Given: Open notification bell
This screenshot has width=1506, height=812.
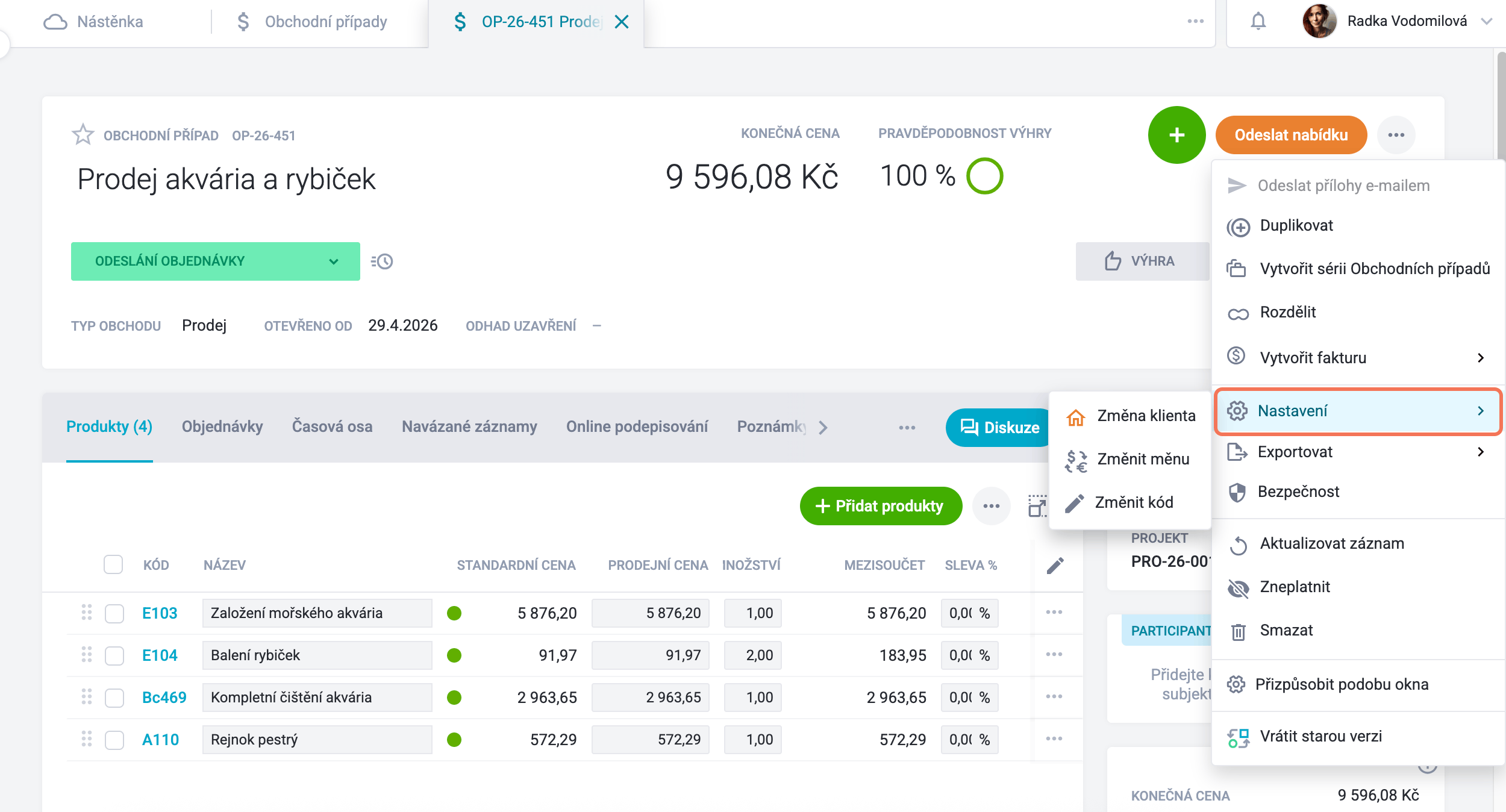Looking at the screenshot, I should (1258, 22).
